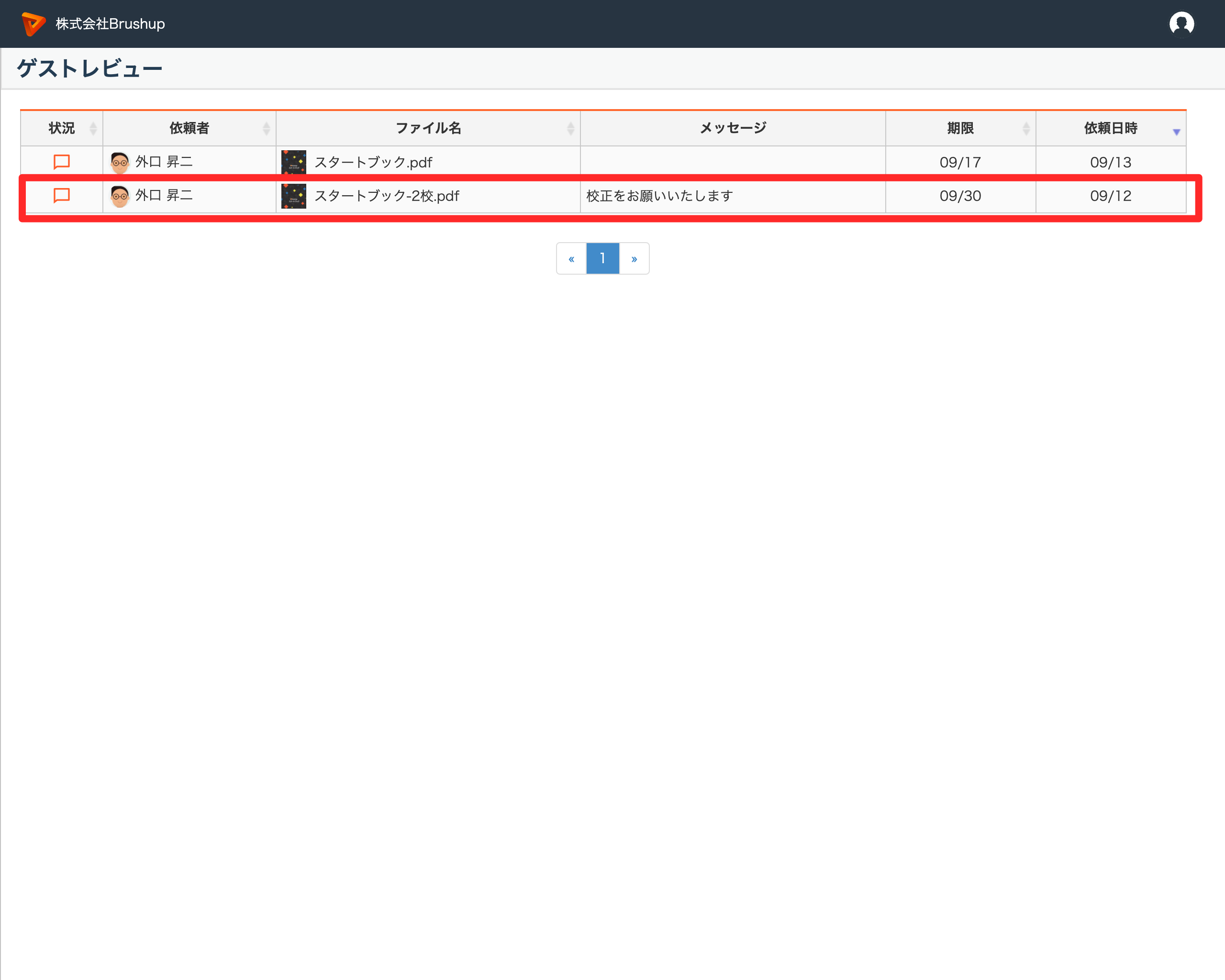Click requester avatar in the スタートブック-2校.pdf row

click(120, 196)
